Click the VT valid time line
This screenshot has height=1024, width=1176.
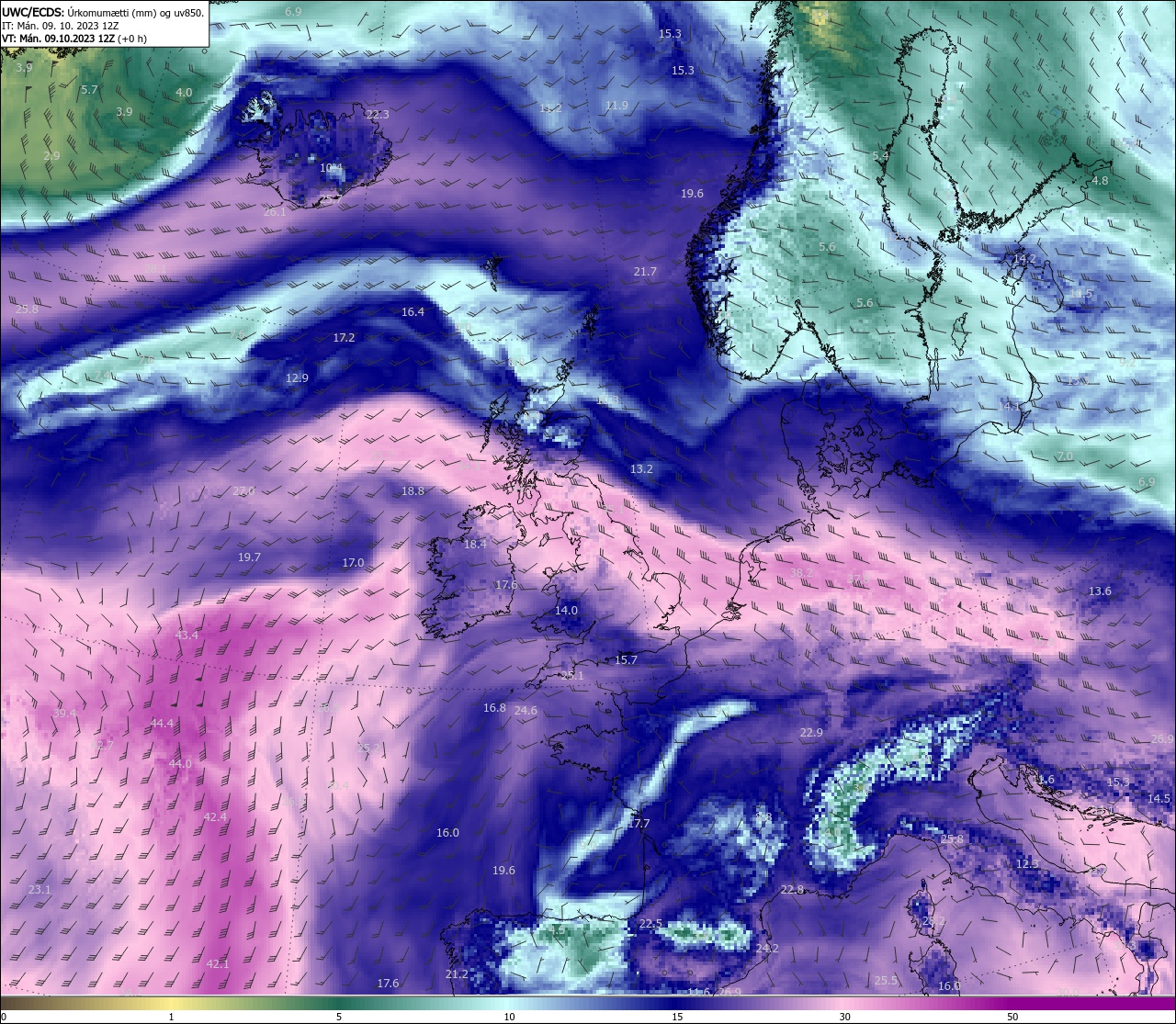74,39
